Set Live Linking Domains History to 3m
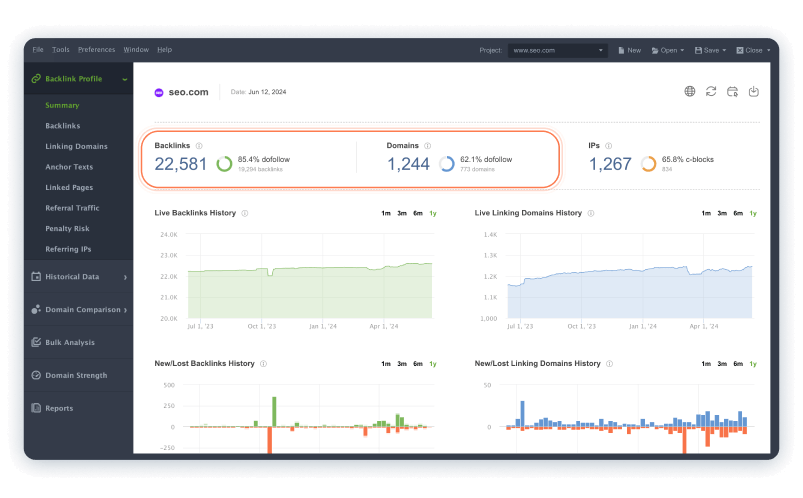This screenshot has height=498, width=803. pos(722,213)
